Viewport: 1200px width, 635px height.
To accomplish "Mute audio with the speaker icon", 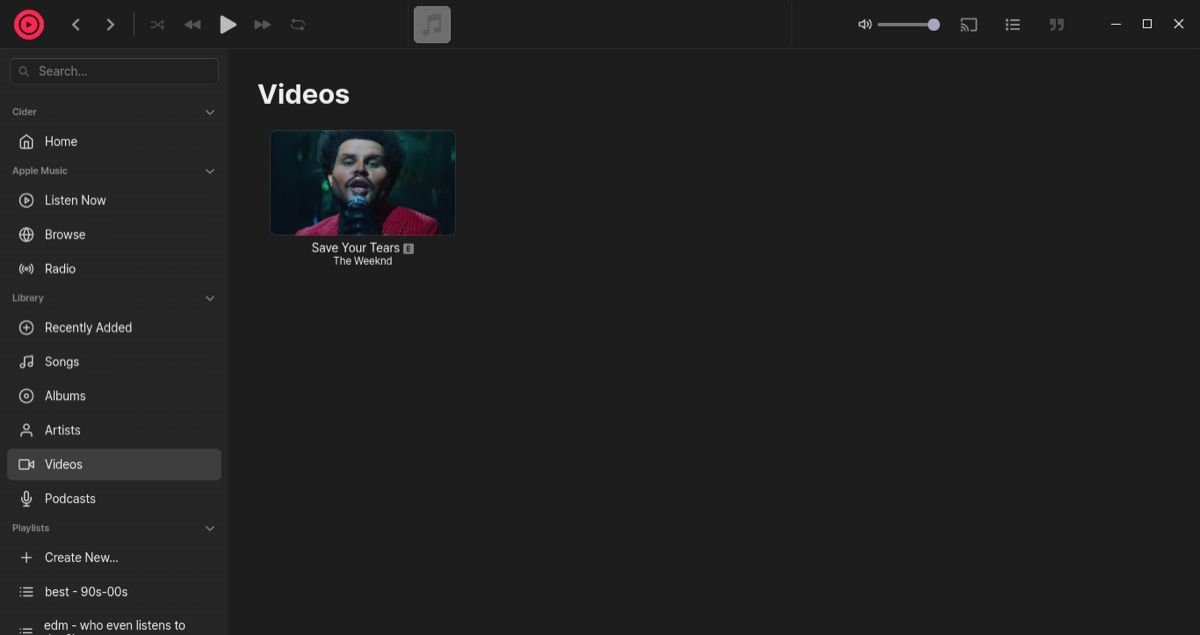I will click(x=865, y=25).
